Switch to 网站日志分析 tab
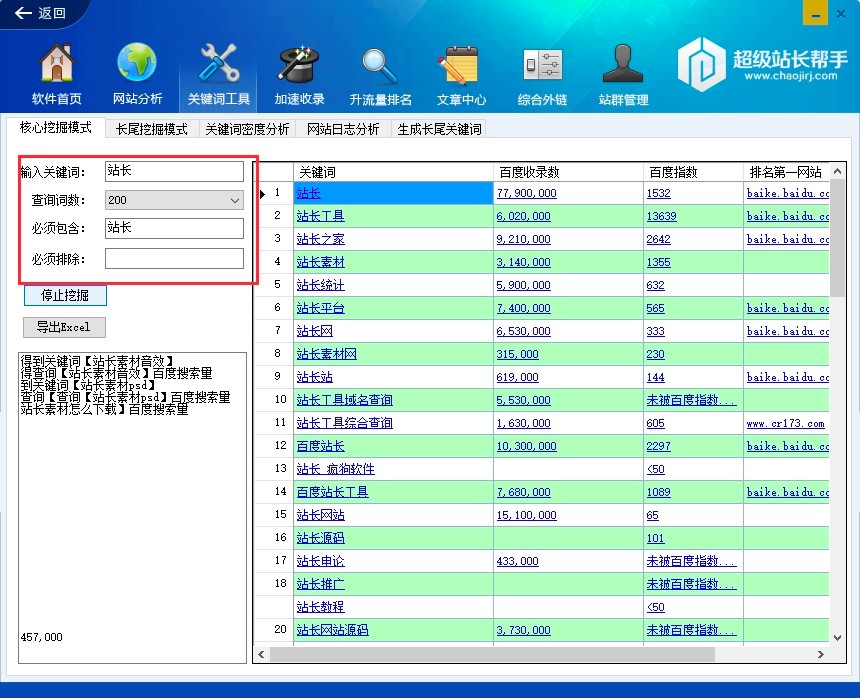Viewport: 860px width, 698px height. click(343, 129)
